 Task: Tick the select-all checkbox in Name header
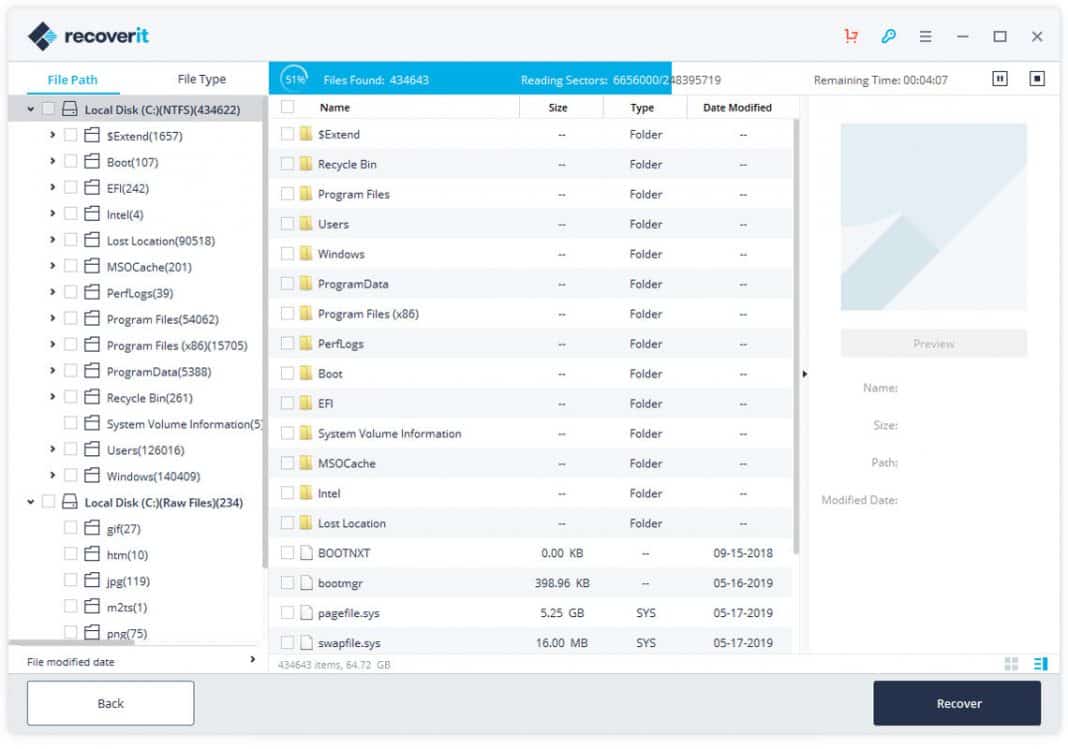point(287,107)
